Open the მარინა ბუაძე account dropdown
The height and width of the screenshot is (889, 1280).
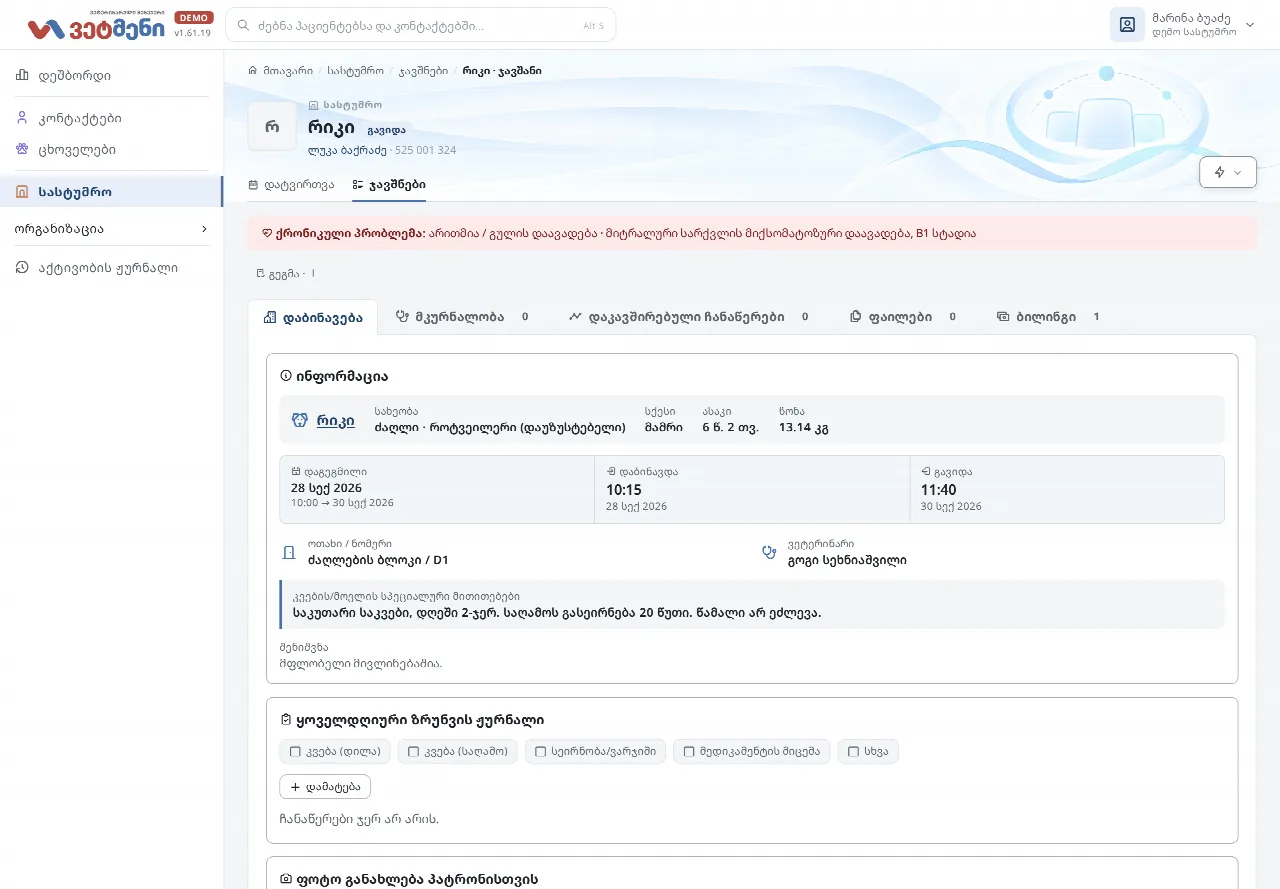tap(1183, 25)
